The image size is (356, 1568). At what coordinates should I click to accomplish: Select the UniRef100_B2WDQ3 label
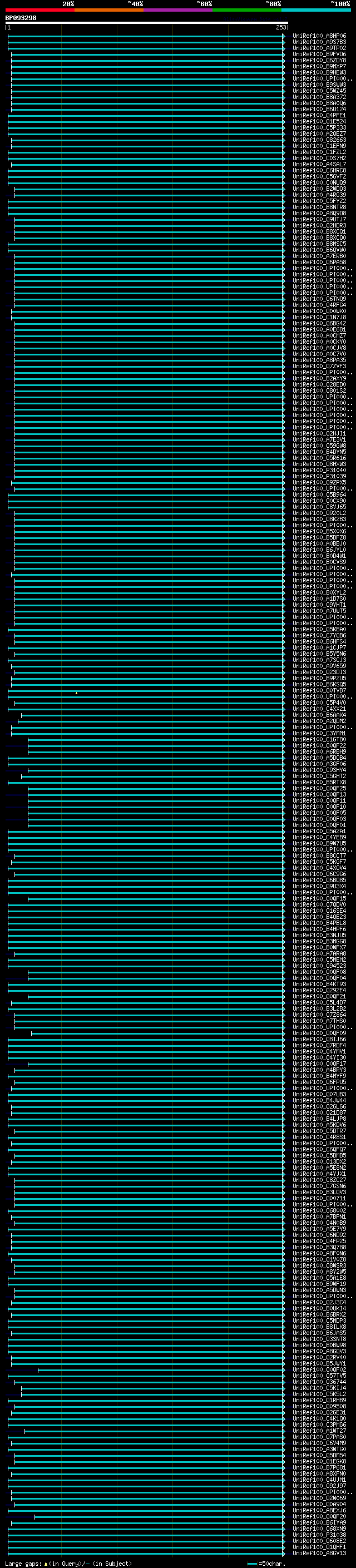click(319, 189)
